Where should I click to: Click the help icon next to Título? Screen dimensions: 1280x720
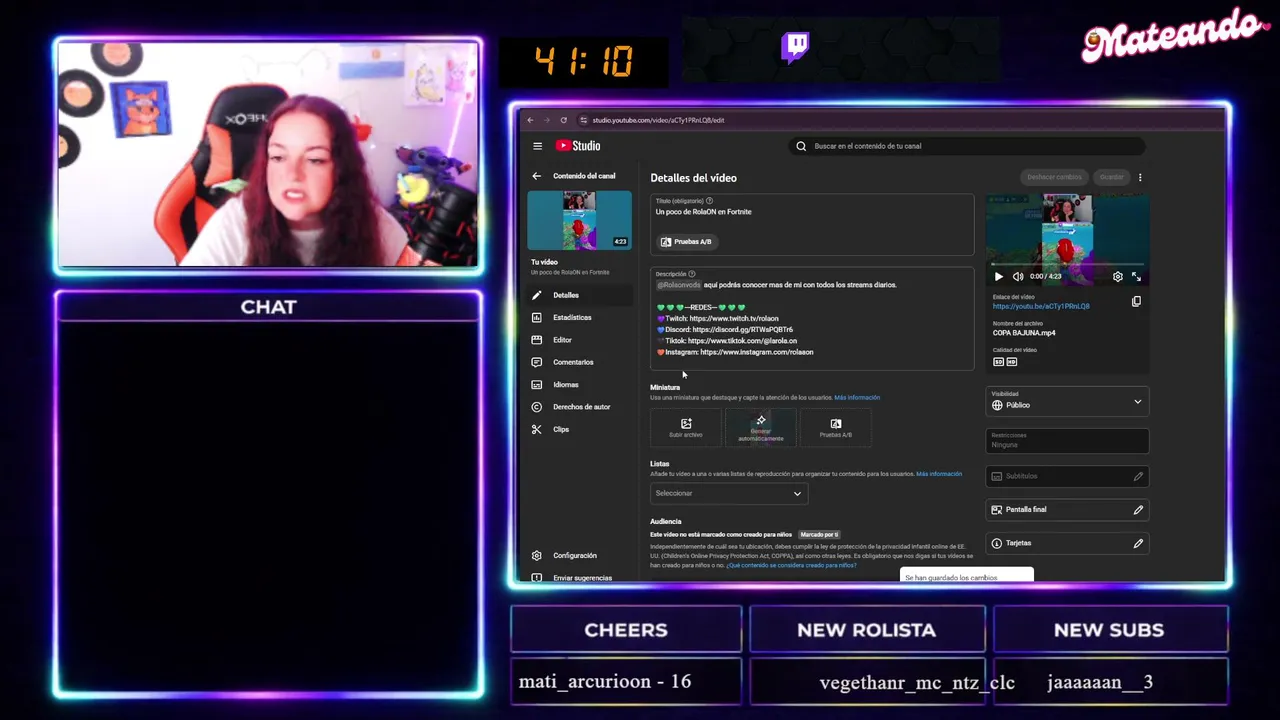[x=709, y=201]
